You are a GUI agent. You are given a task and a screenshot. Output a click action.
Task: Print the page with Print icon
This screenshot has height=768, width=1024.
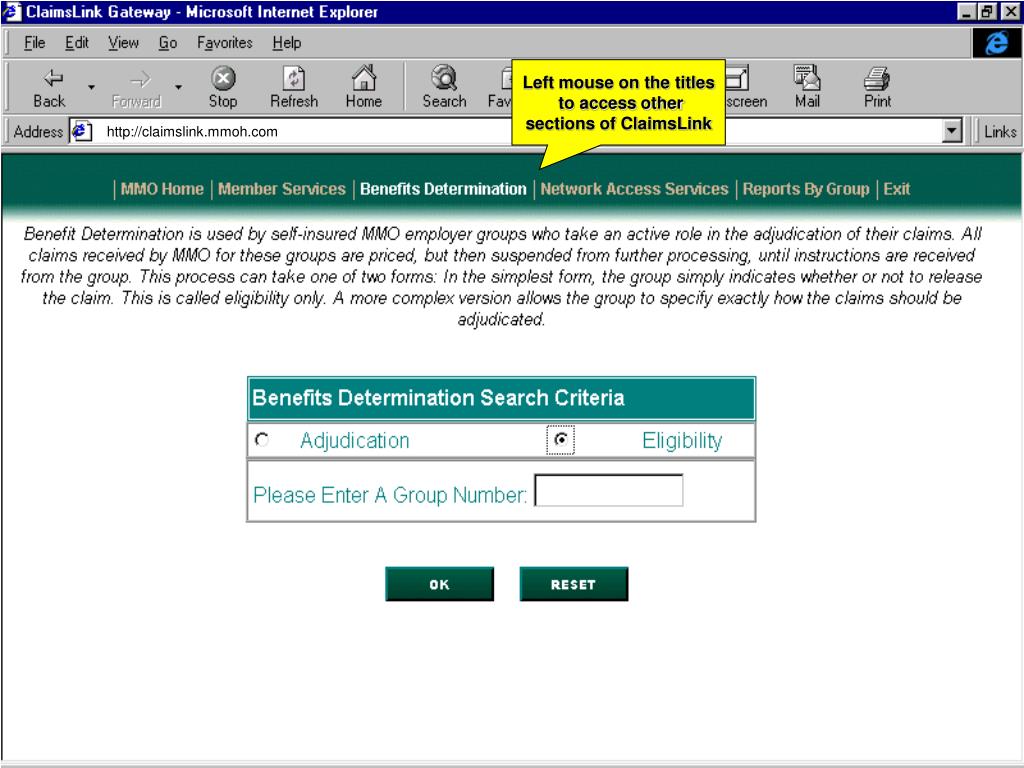(877, 88)
